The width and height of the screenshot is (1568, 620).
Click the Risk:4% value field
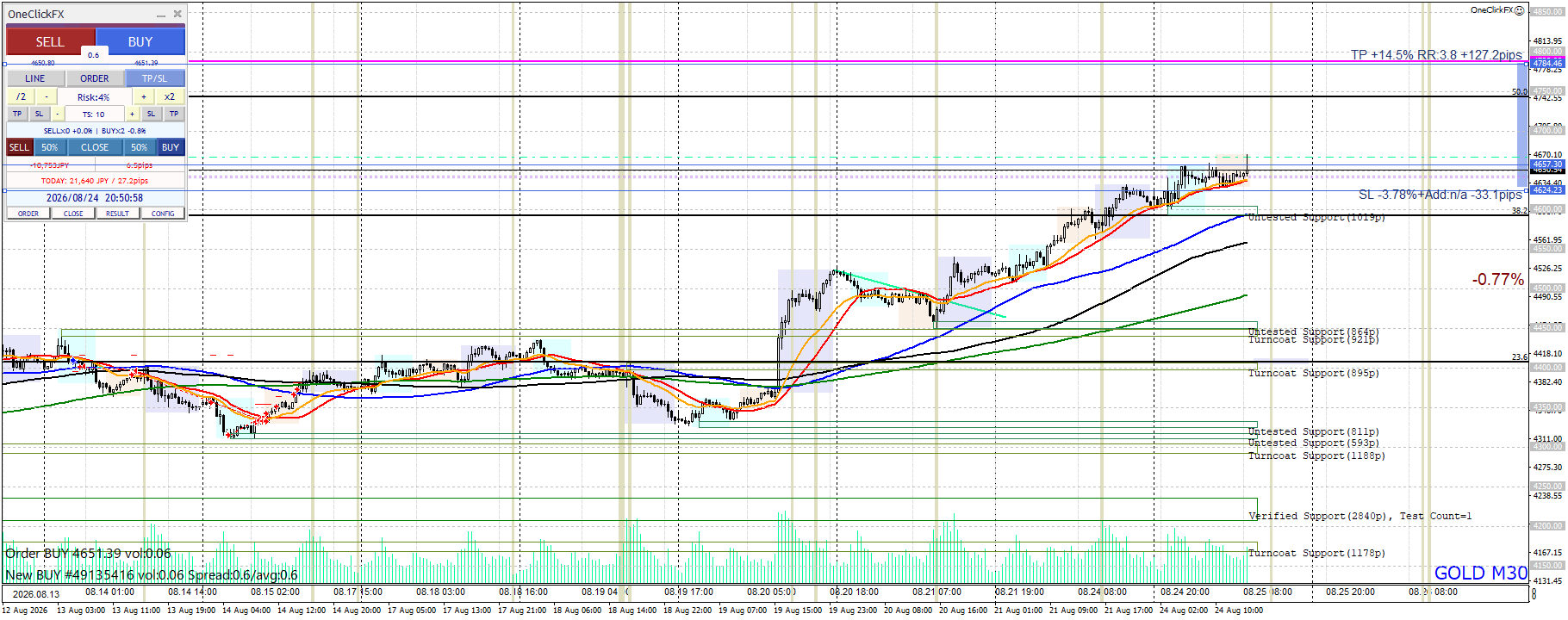point(94,97)
